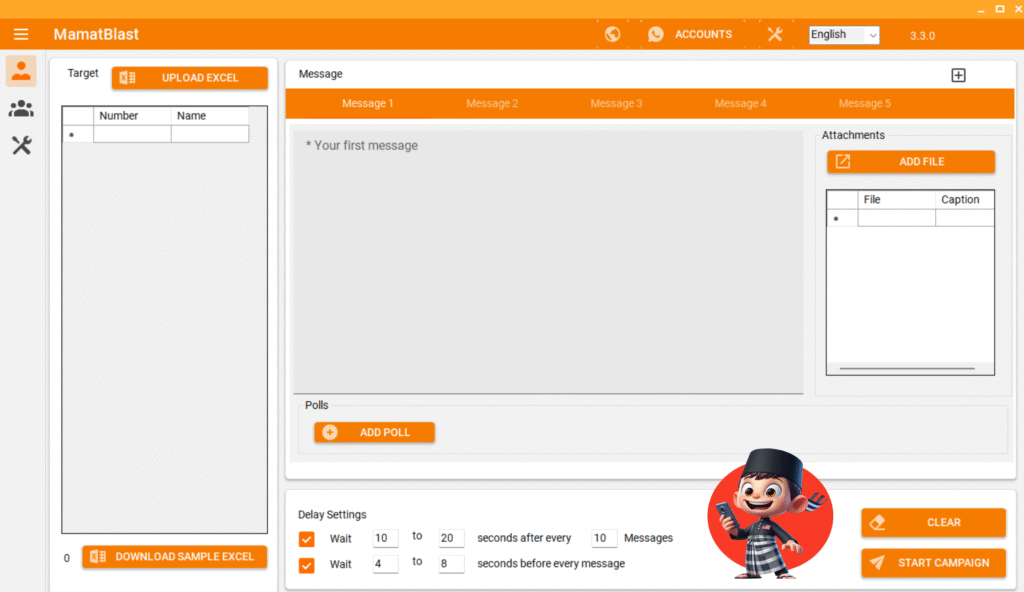
Task: Toggle wait before every message checkbox
Action: click(x=307, y=565)
